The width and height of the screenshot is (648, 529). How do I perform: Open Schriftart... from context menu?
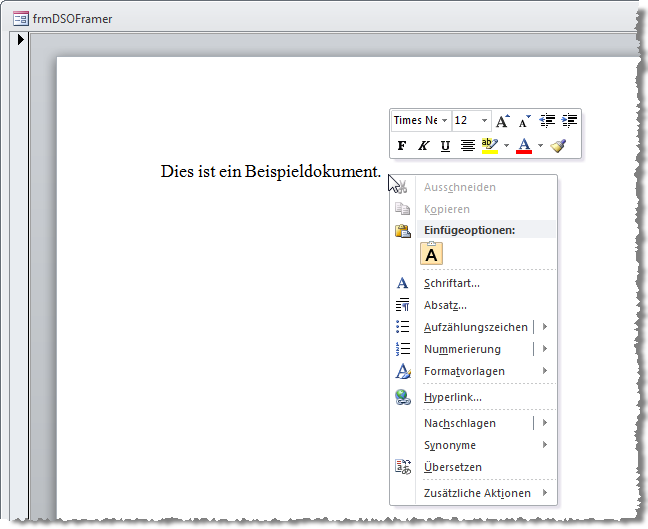(451, 283)
